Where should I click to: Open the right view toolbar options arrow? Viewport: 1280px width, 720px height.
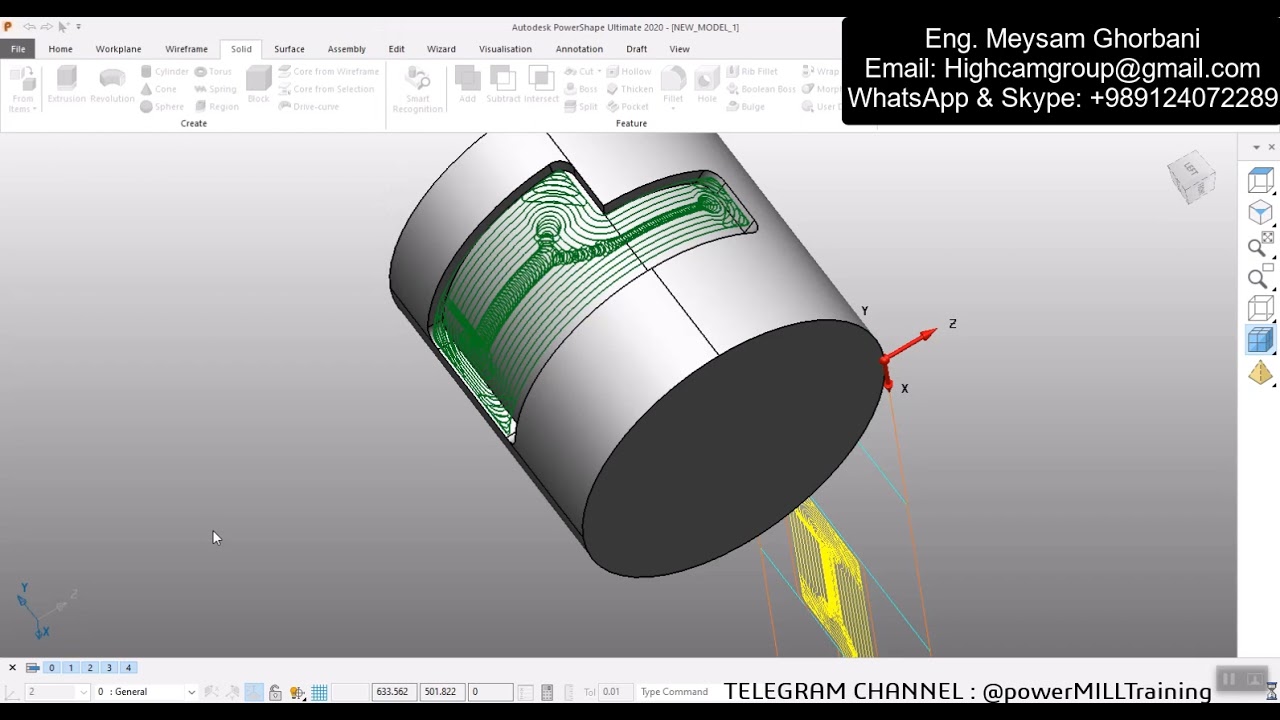click(x=1257, y=147)
